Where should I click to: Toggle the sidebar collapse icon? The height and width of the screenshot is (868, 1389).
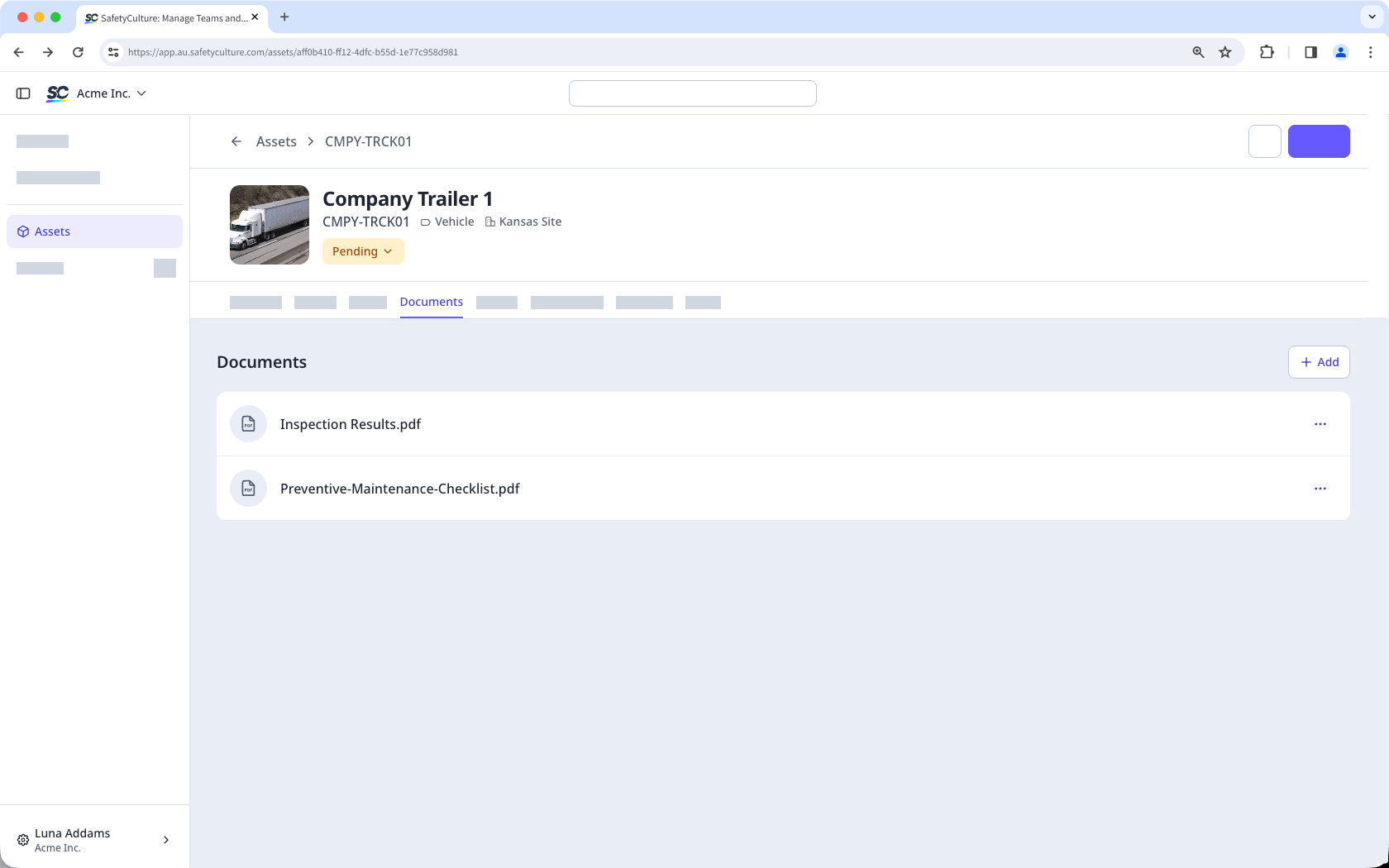(23, 93)
